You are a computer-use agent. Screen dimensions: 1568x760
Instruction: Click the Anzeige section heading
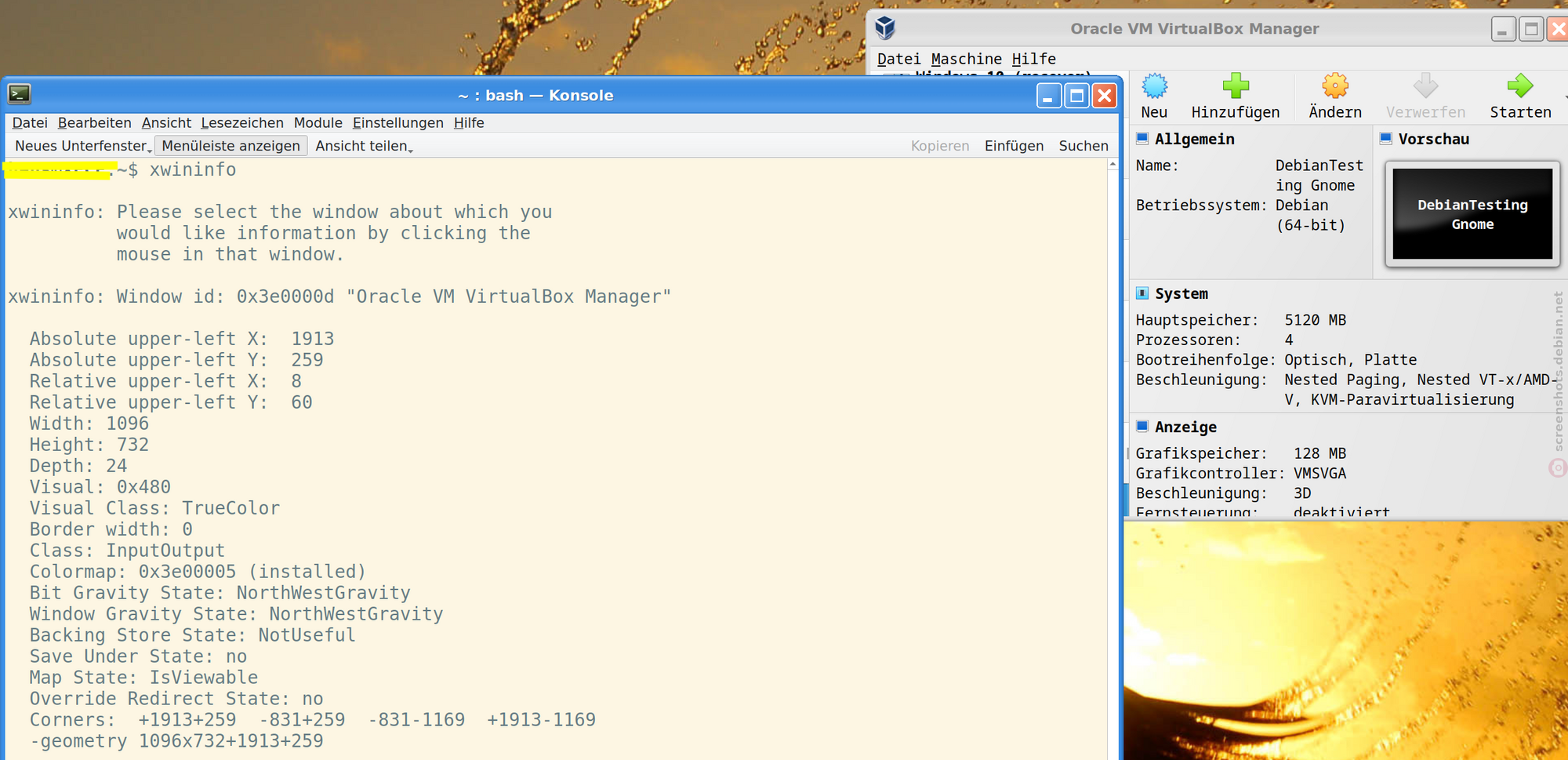pos(1186,427)
